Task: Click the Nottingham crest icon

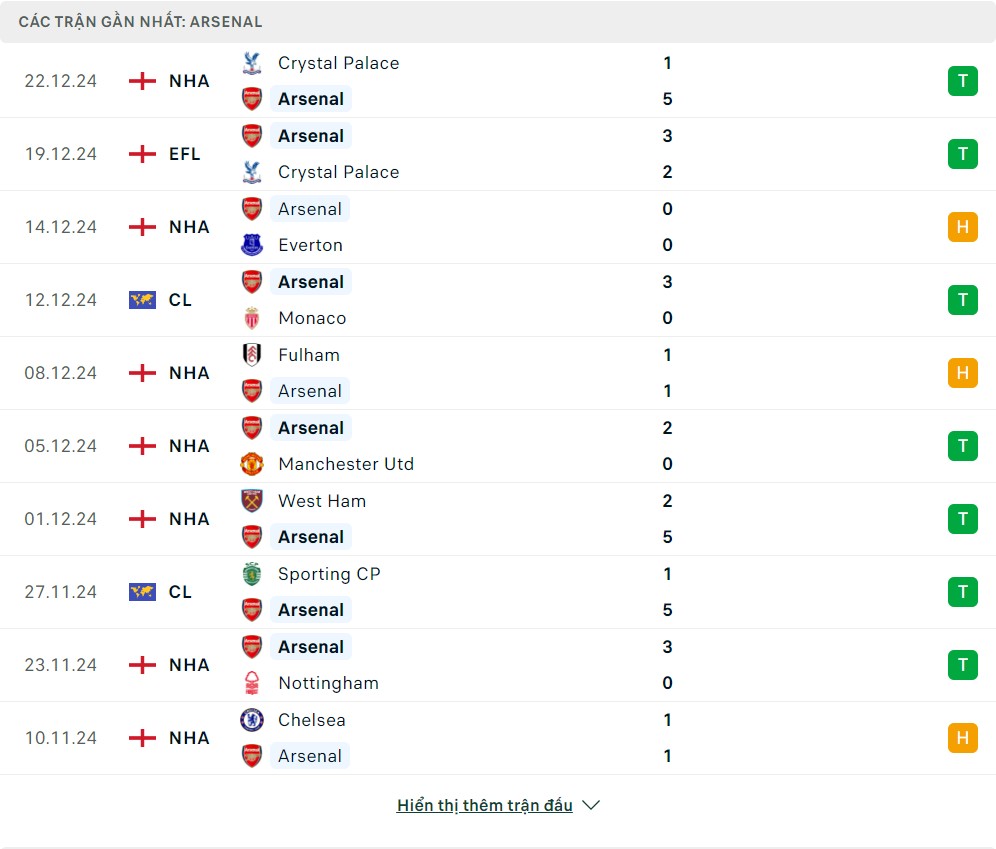Action: (252, 683)
